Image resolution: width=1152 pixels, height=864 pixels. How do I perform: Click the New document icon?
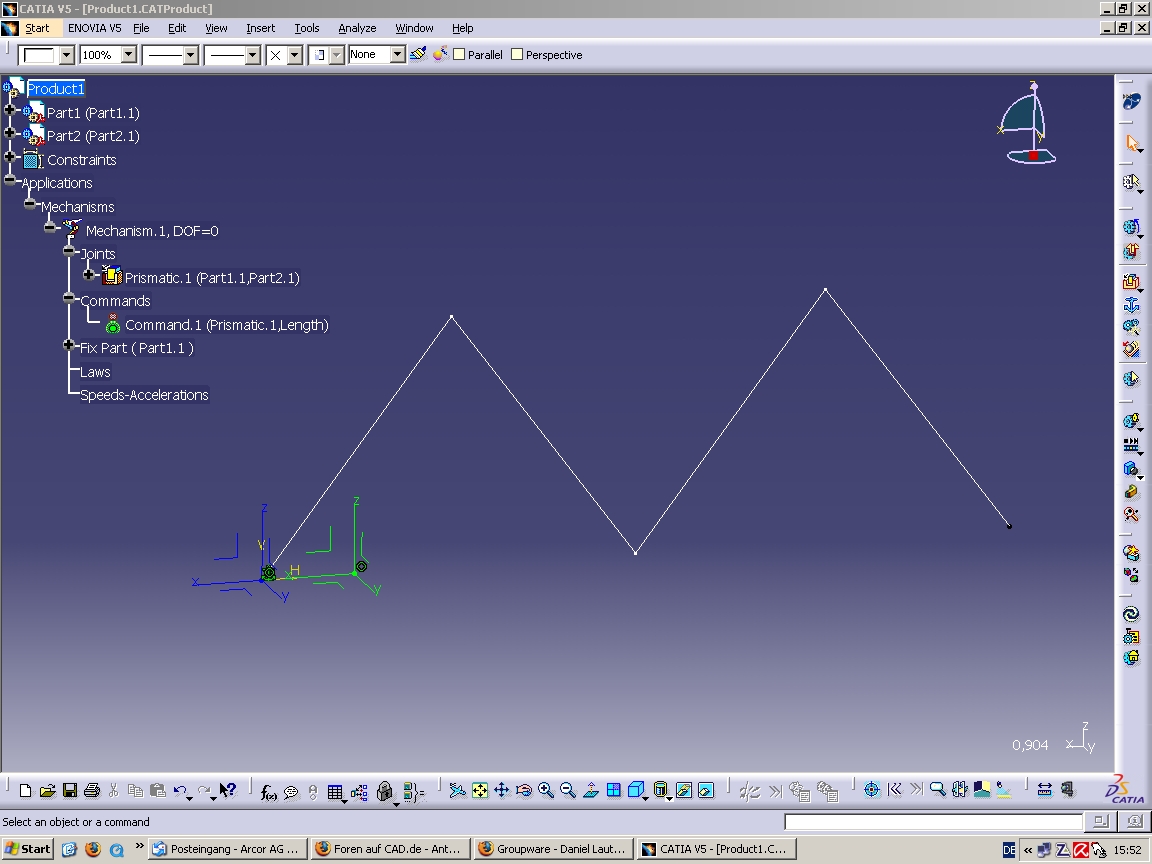(x=25, y=791)
